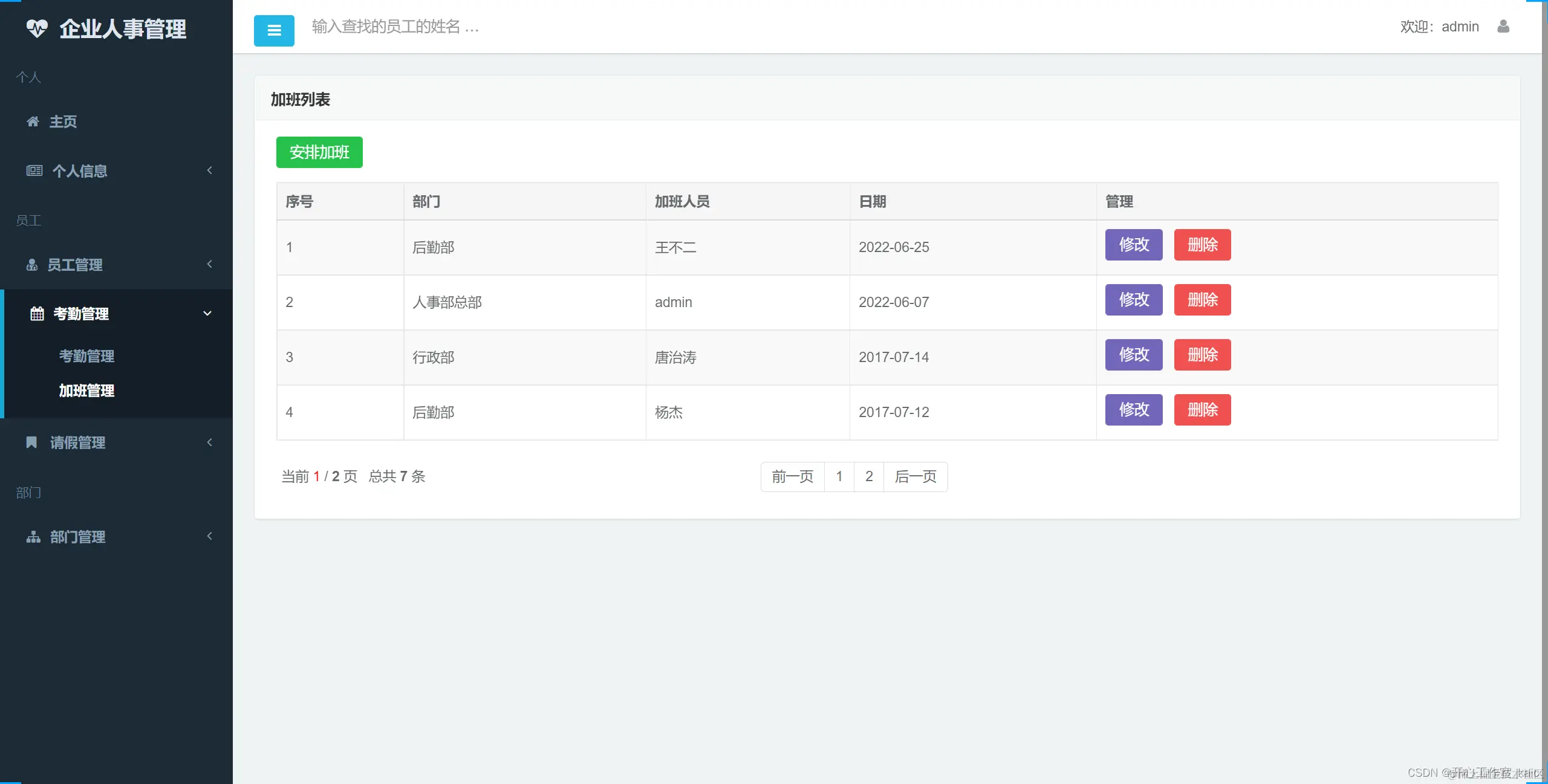Click the green 安排加班 button
Screen dimensions: 1548x784
(319, 152)
